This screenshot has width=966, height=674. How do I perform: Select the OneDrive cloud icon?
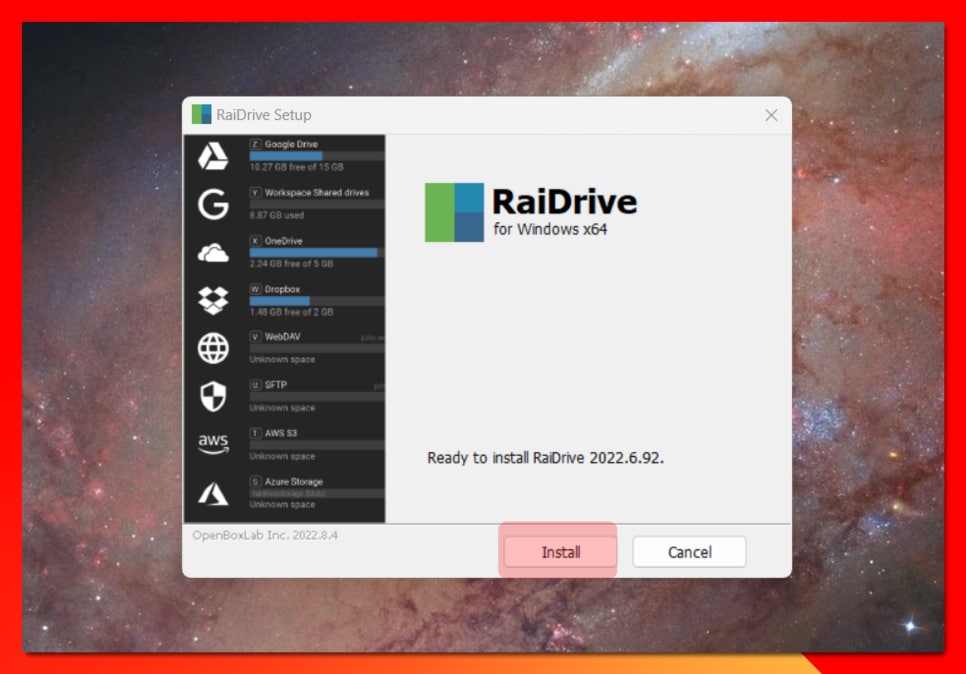tap(213, 252)
